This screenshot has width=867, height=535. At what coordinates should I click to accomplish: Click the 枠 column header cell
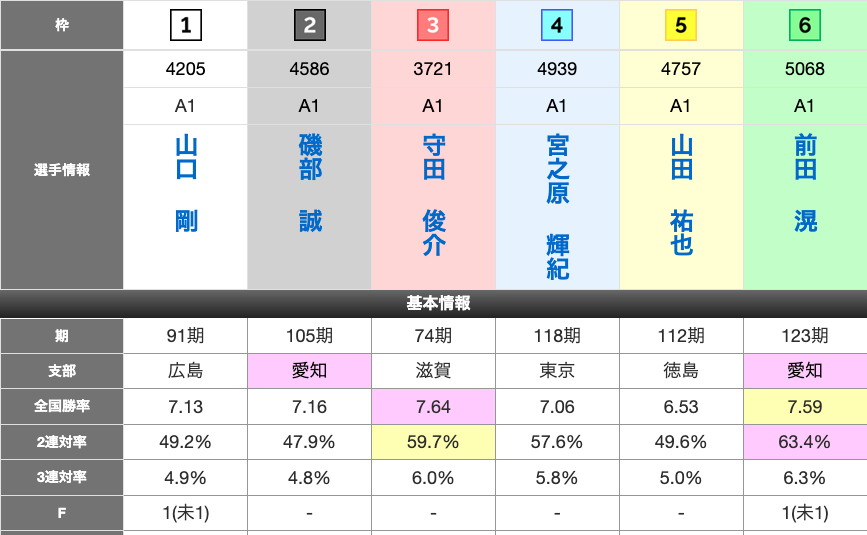click(x=61, y=25)
